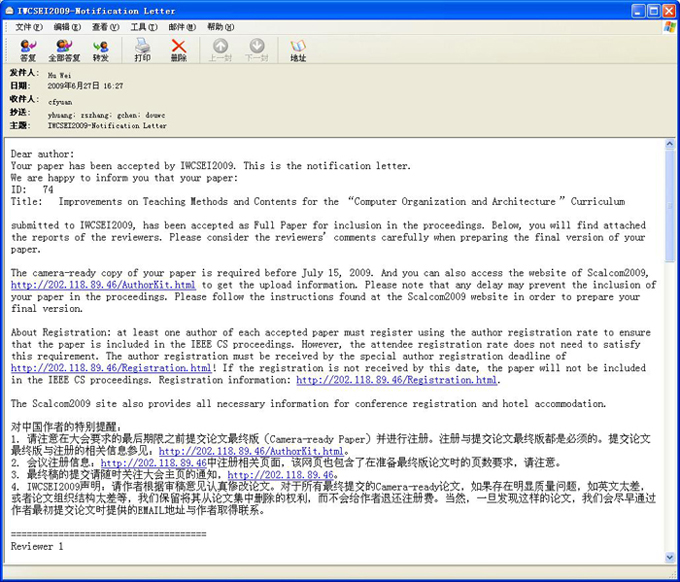The image size is (680, 582).
Task: Click the scrollbar up arrow in message body
Action: 669,146
